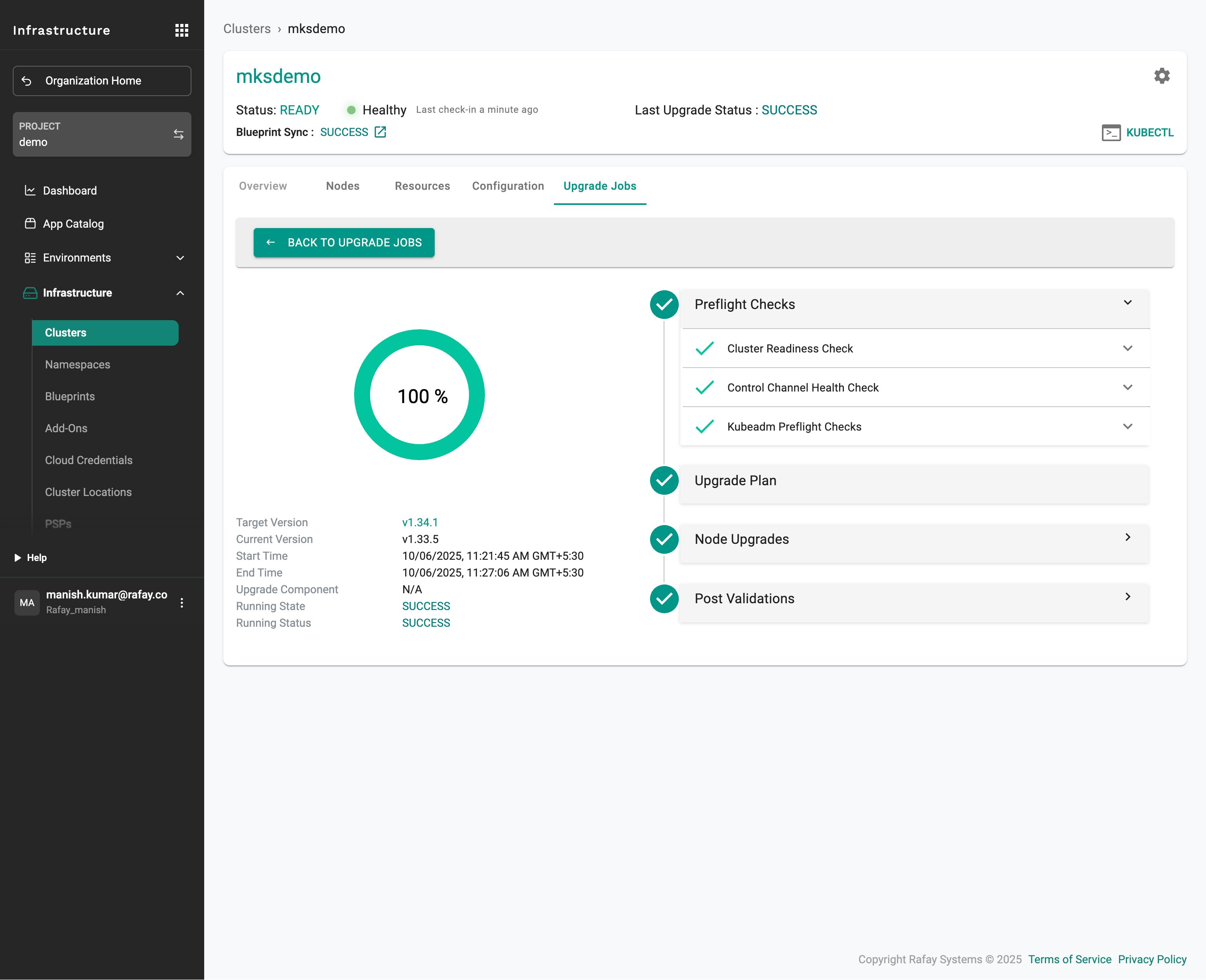Expand the Node Upgrades step
This screenshot has height=980, width=1206.
[1127, 537]
